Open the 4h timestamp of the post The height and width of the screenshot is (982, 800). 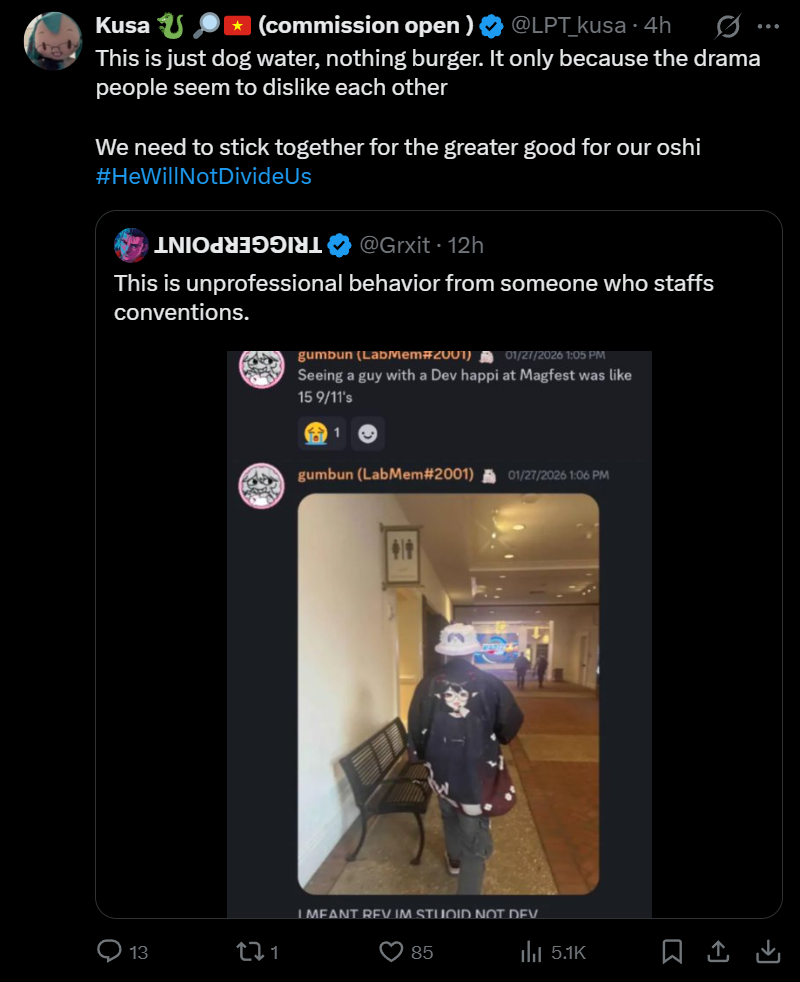657,25
